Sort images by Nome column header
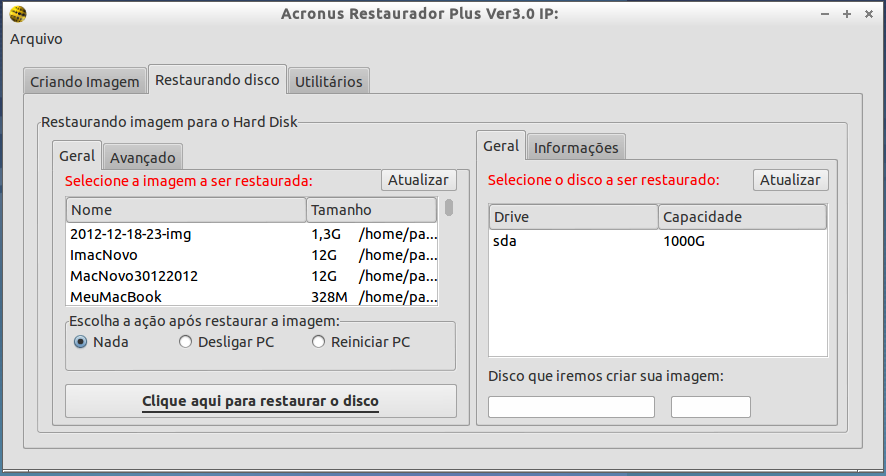The width and height of the screenshot is (886, 476). click(x=186, y=210)
